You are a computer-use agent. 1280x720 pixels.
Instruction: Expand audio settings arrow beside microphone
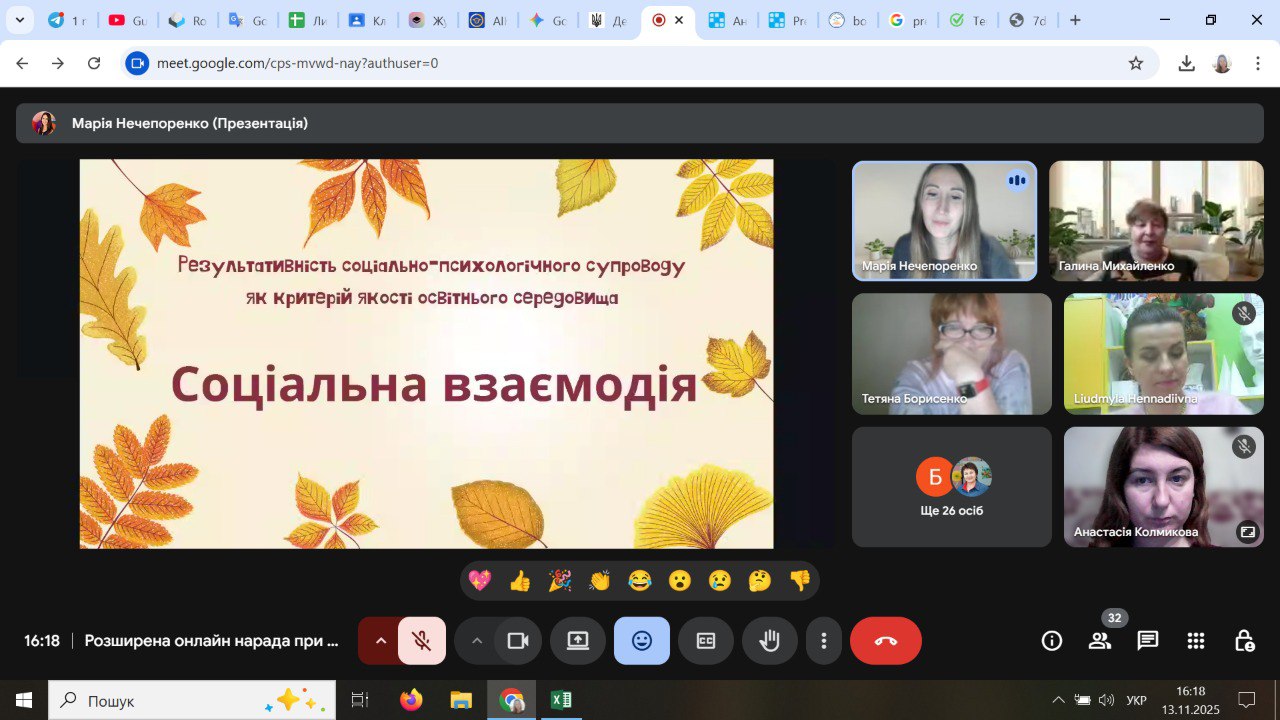point(380,641)
